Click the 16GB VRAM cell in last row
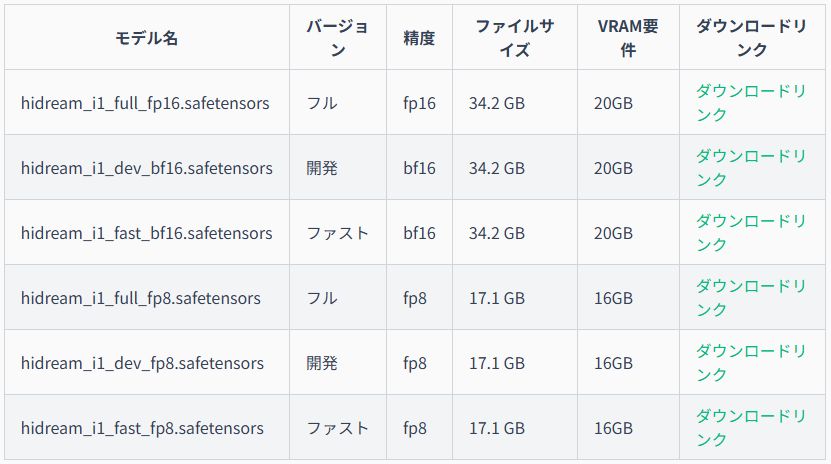Viewport: 831px width, 464px height. click(x=613, y=428)
